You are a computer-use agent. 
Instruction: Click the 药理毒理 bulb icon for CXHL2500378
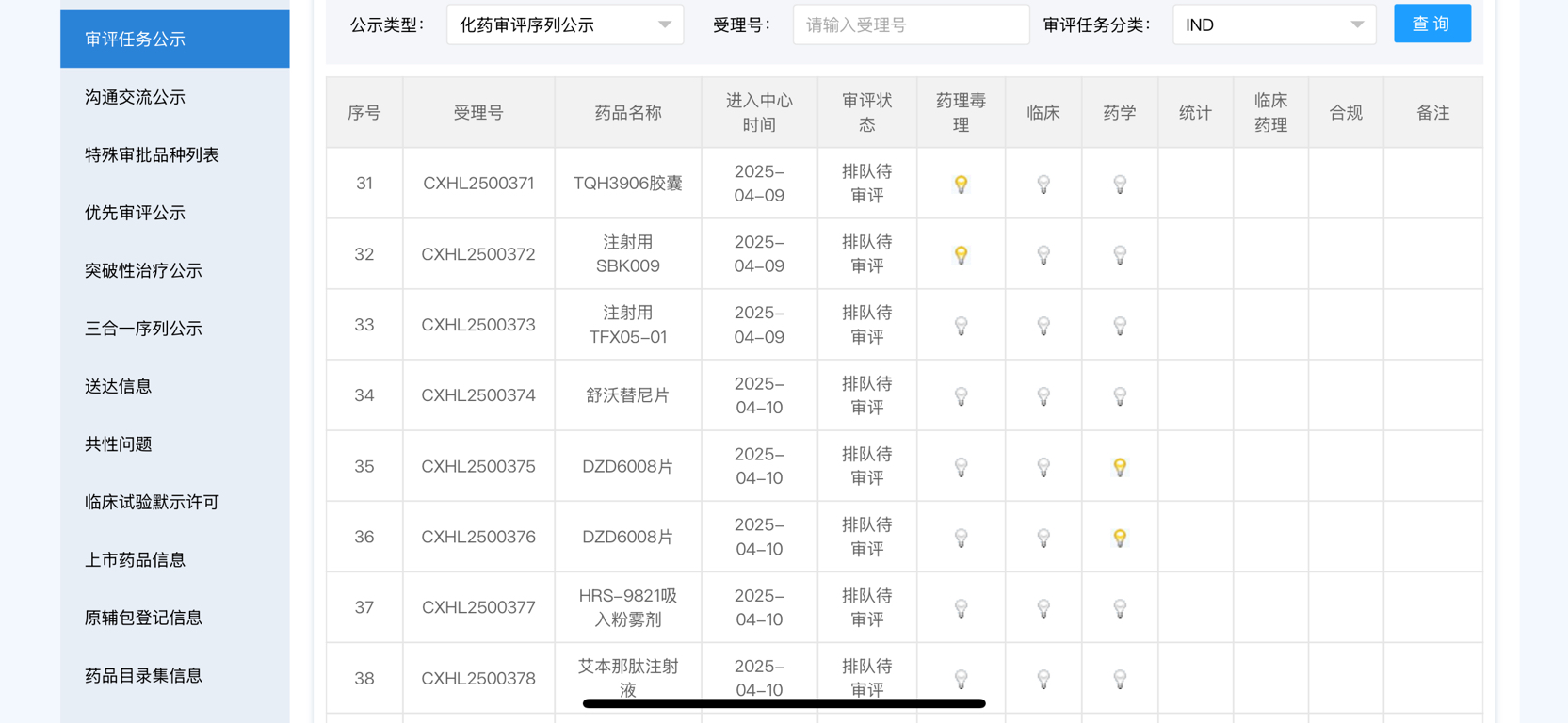pos(961,679)
